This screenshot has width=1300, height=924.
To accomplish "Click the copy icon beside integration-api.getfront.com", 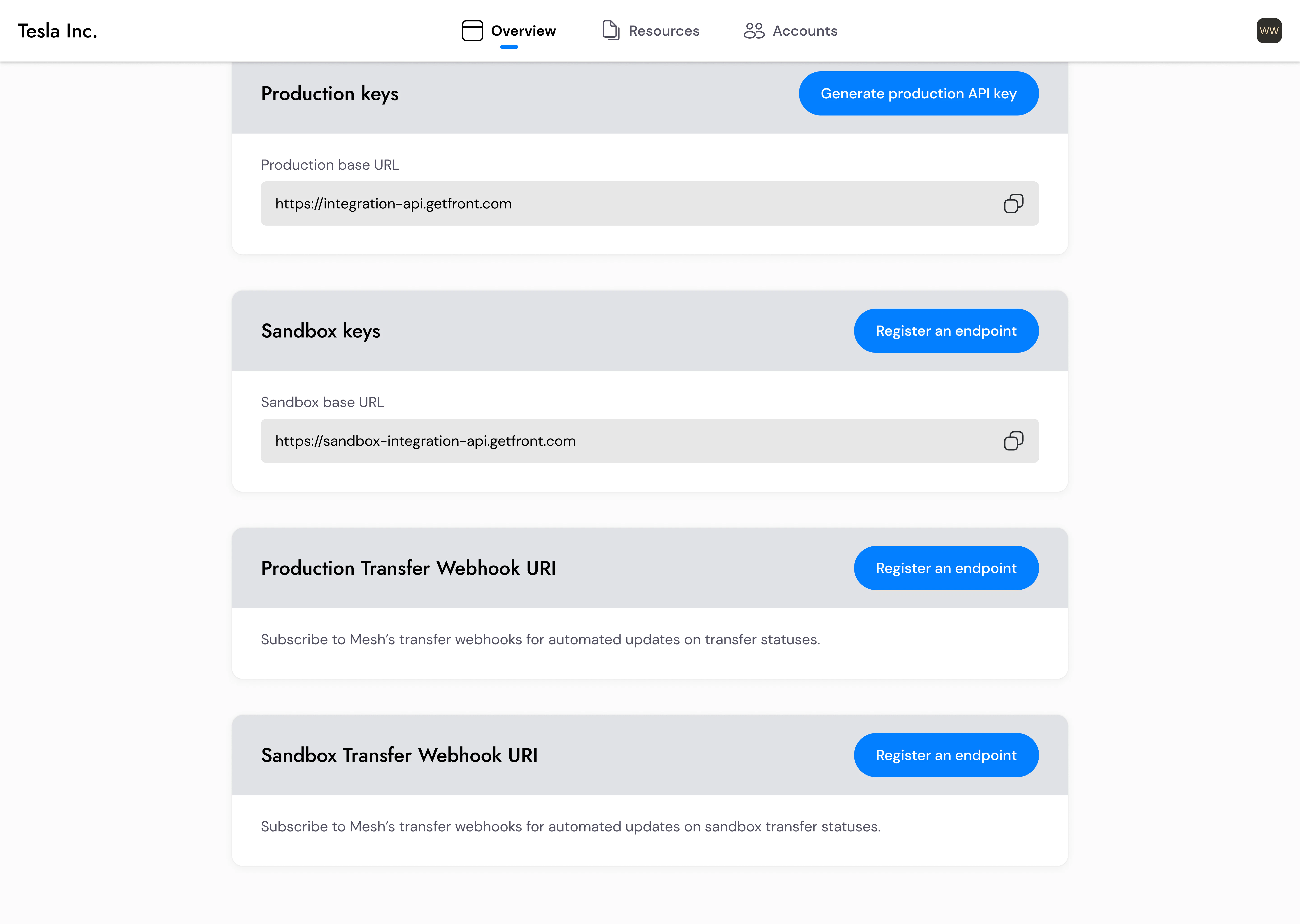I will pos(1014,203).
